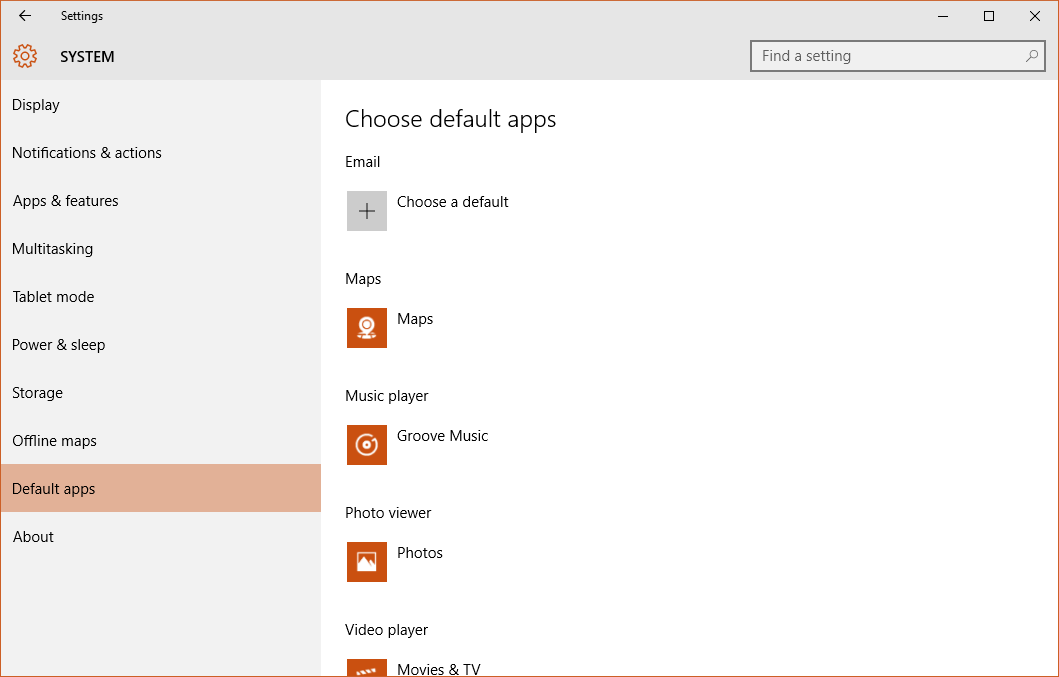Image resolution: width=1059 pixels, height=677 pixels.
Task: Click the SYSTEM title text
Action: (x=87, y=57)
